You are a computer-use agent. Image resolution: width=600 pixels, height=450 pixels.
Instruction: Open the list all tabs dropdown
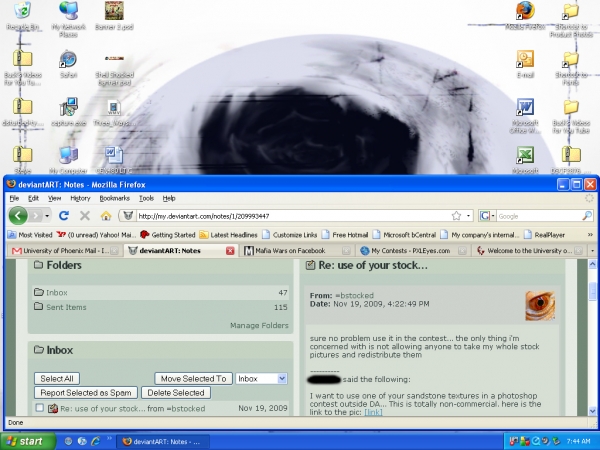(x=592, y=251)
